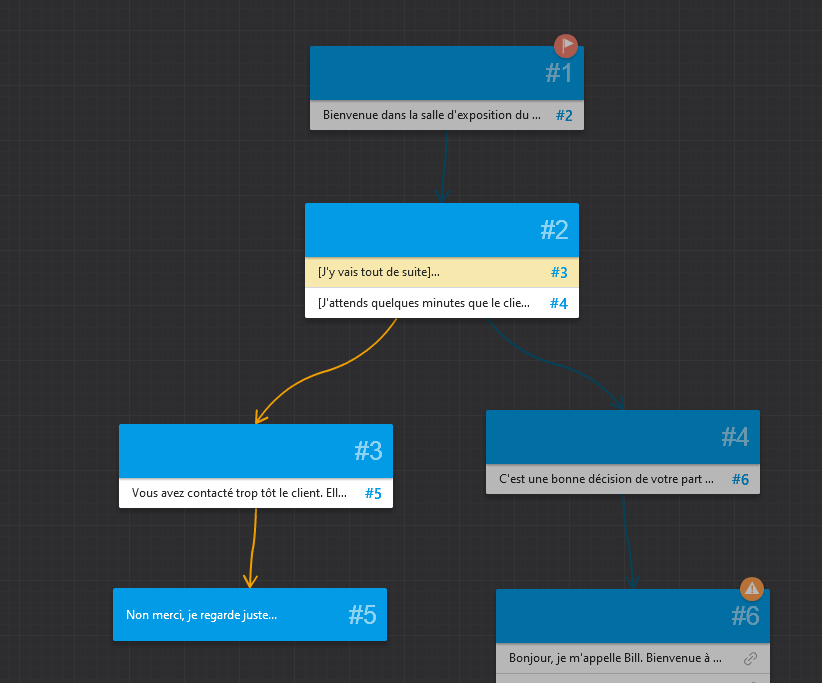
Task: Follow the #4 link badge in node #2
Action: pyautogui.click(x=559, y=303)
